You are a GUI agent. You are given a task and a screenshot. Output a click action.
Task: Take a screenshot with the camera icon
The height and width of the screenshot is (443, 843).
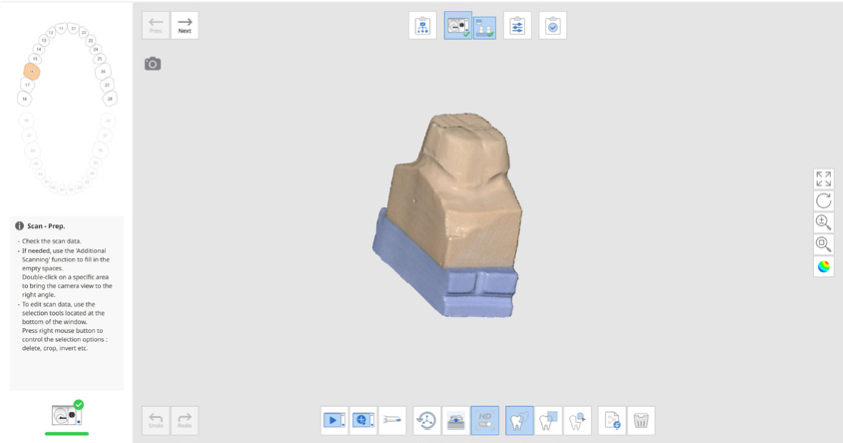point(153,64)
